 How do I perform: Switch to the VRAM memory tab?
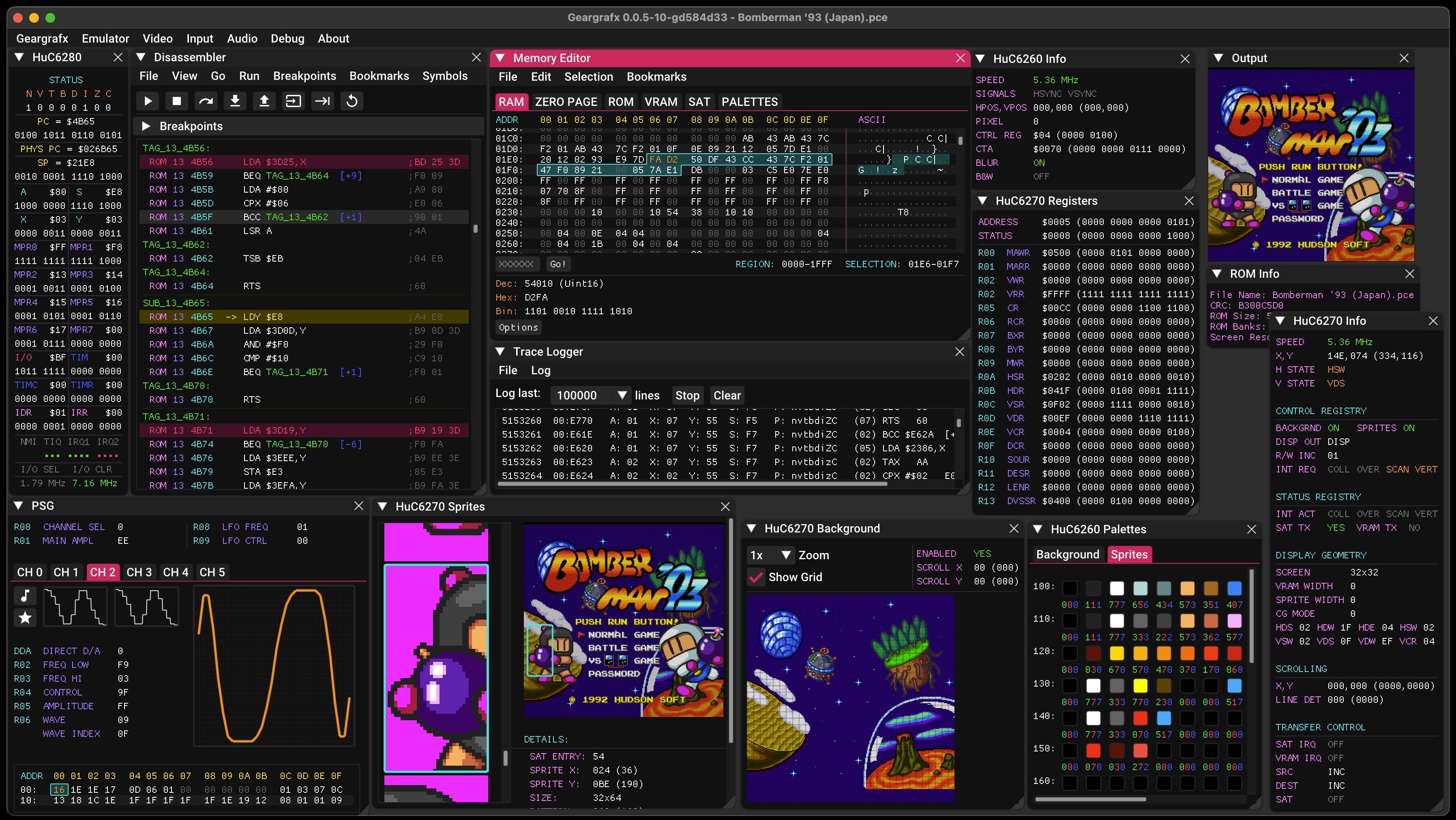point(661,102)
